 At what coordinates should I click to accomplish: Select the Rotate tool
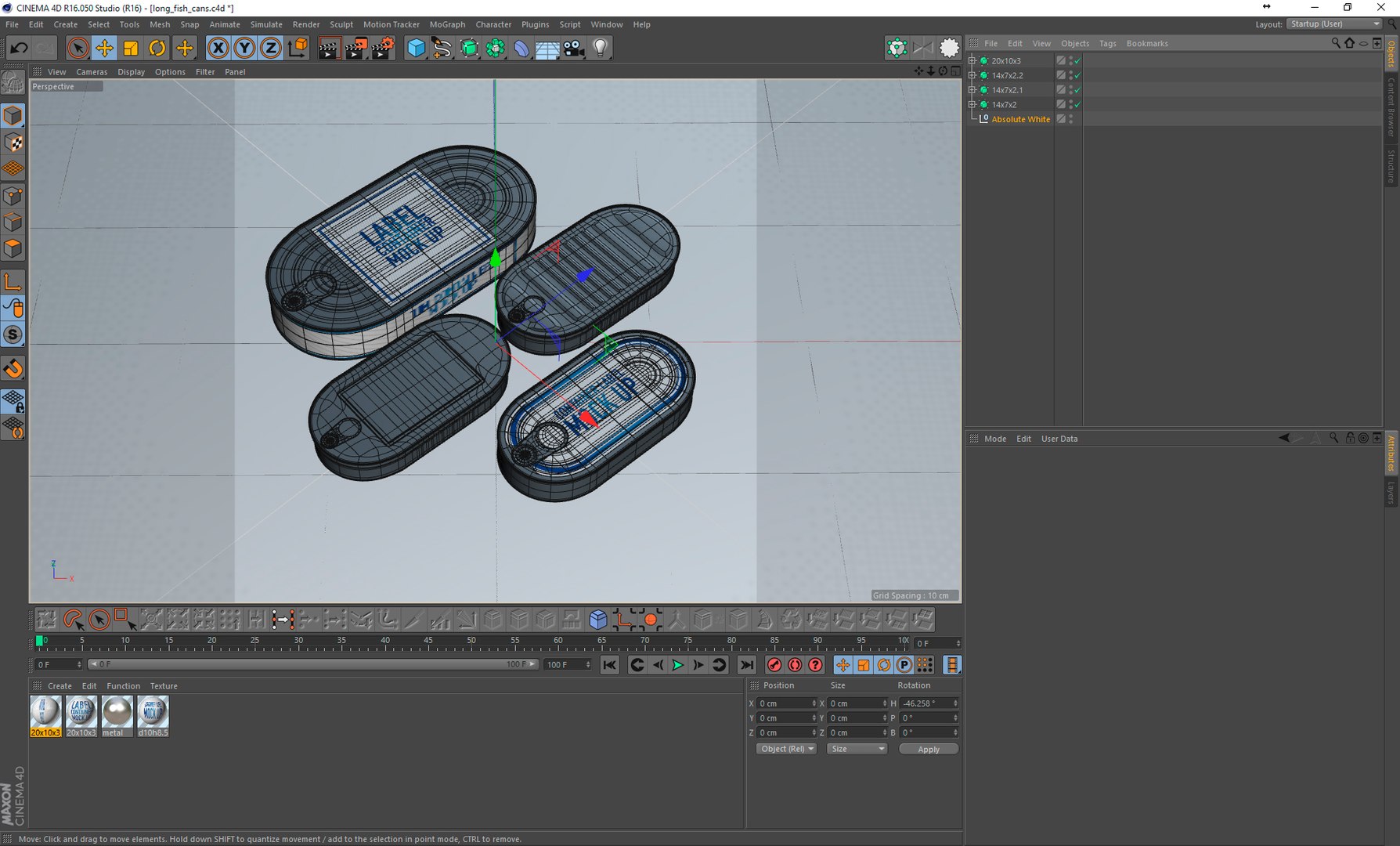[x=157, y=49]
